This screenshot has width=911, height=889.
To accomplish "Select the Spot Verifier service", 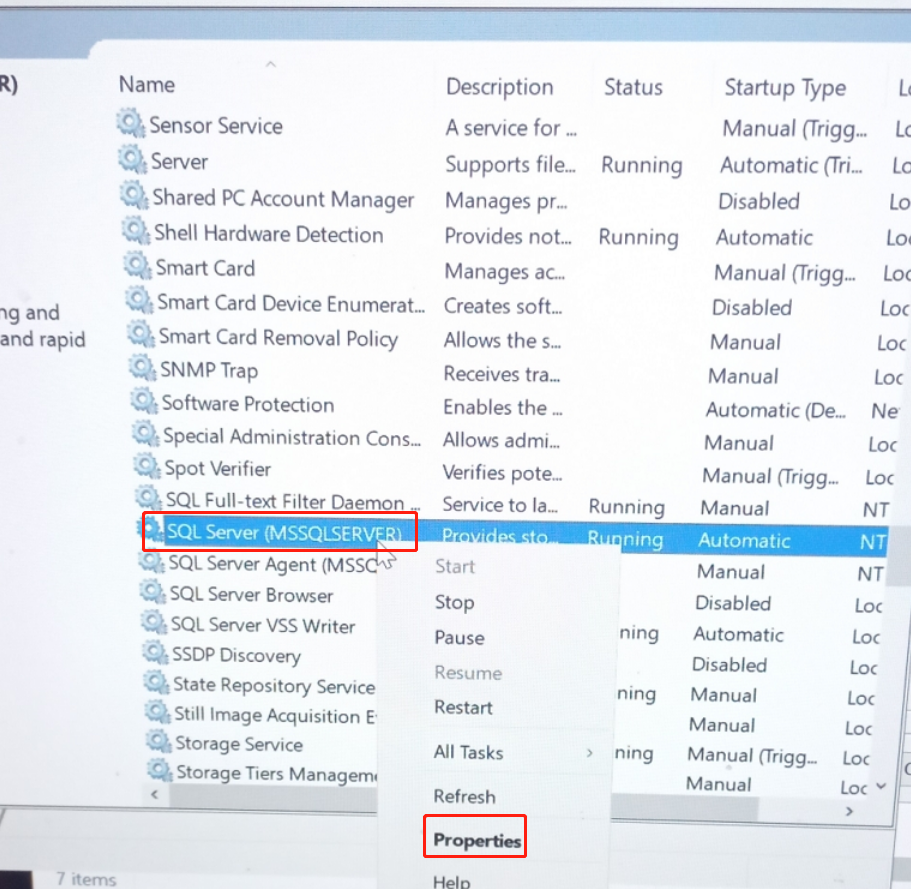I will point(217,468).
